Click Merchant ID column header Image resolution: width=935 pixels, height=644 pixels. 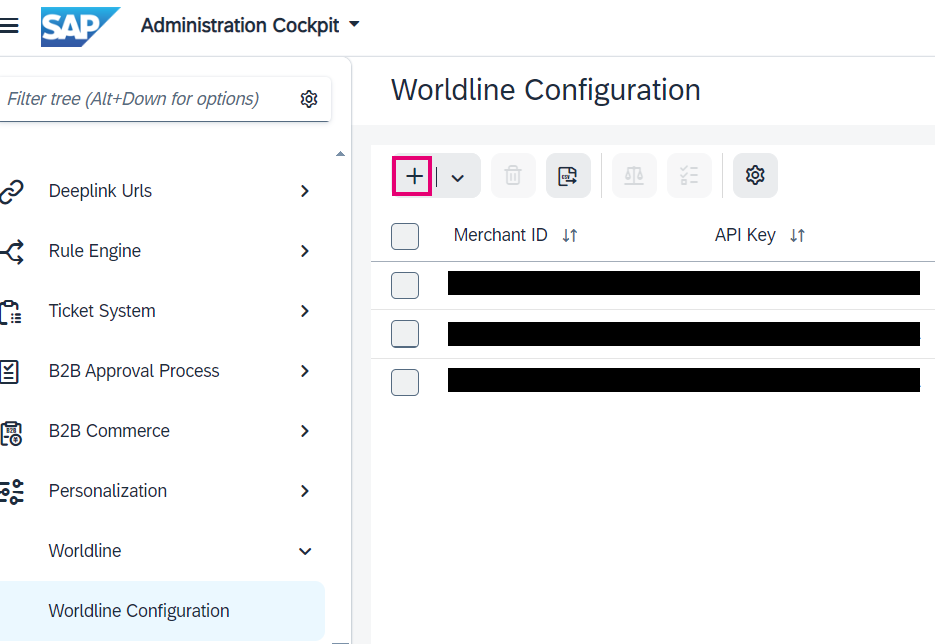(500, 235)
